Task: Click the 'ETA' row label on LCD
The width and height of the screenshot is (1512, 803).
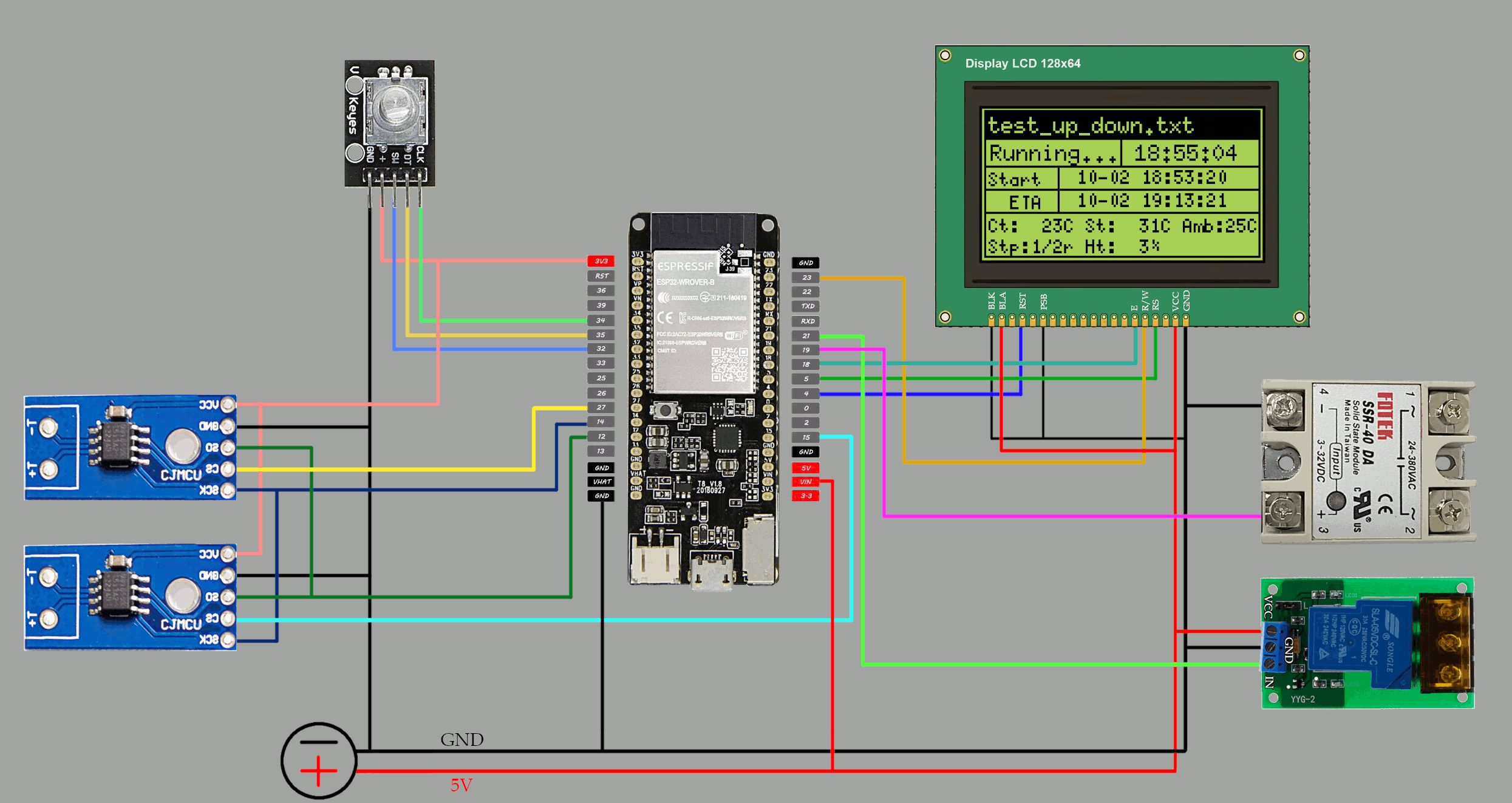Action: click(x=1024, y=202)
